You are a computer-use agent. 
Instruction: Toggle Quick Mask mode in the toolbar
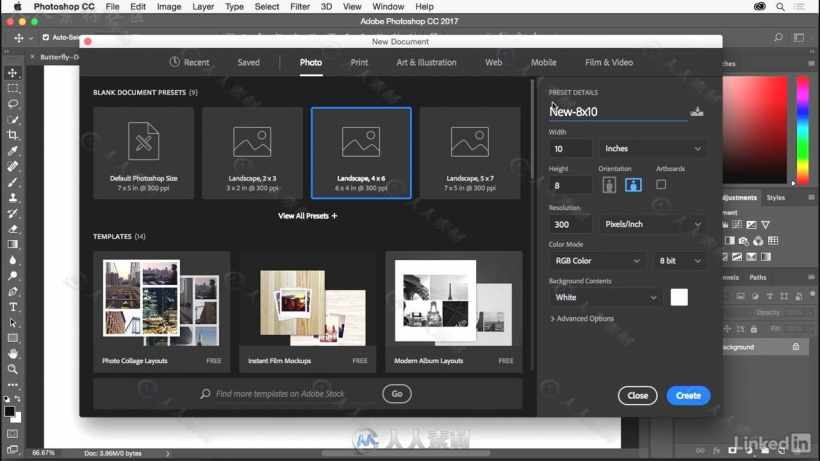(x=13, y=434)
